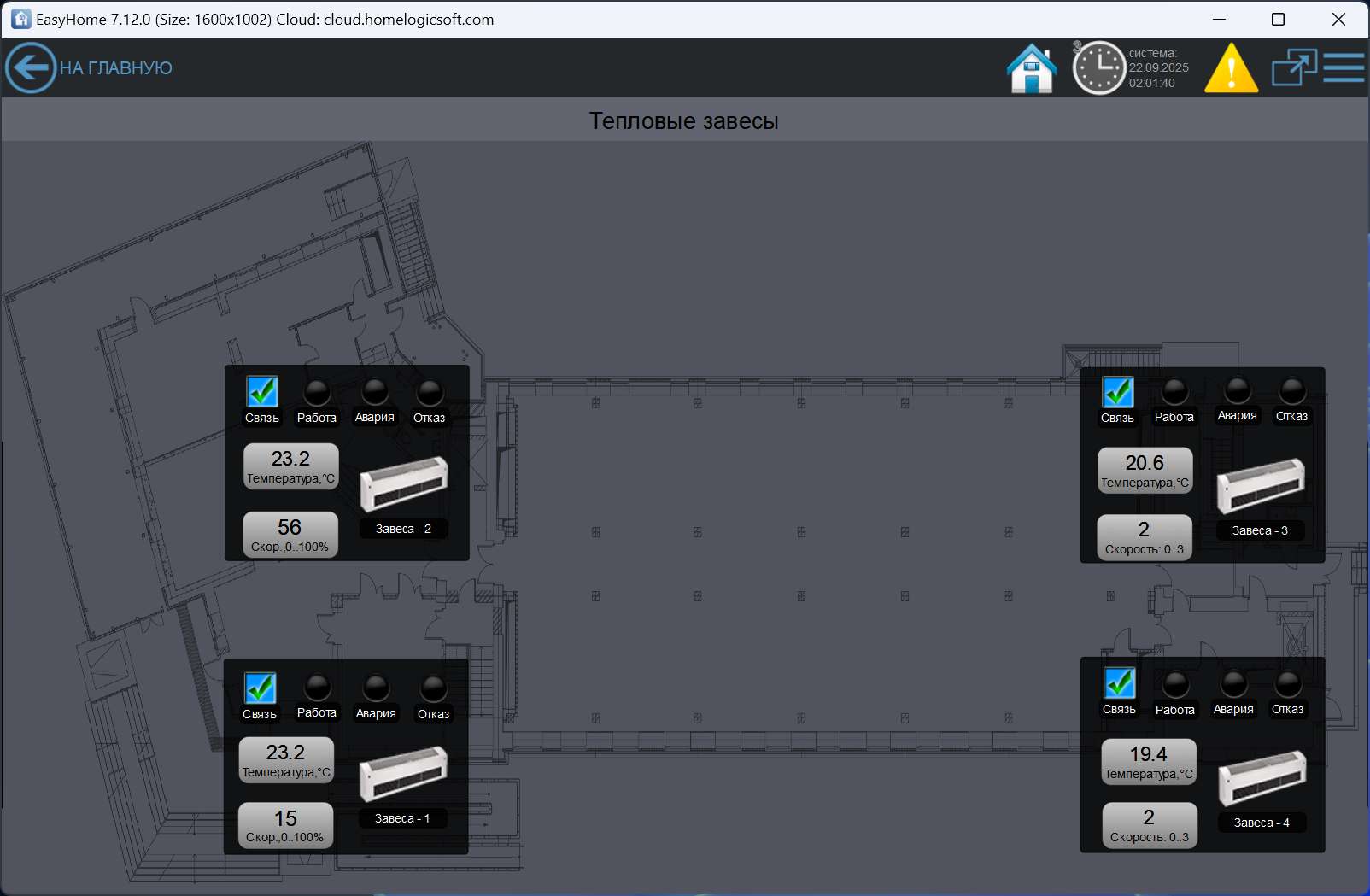1370x896 pixels.
Task: Toggle Связь checkbox for Завеса - 2
Action: pyautogui.click(x=262, y=392)
